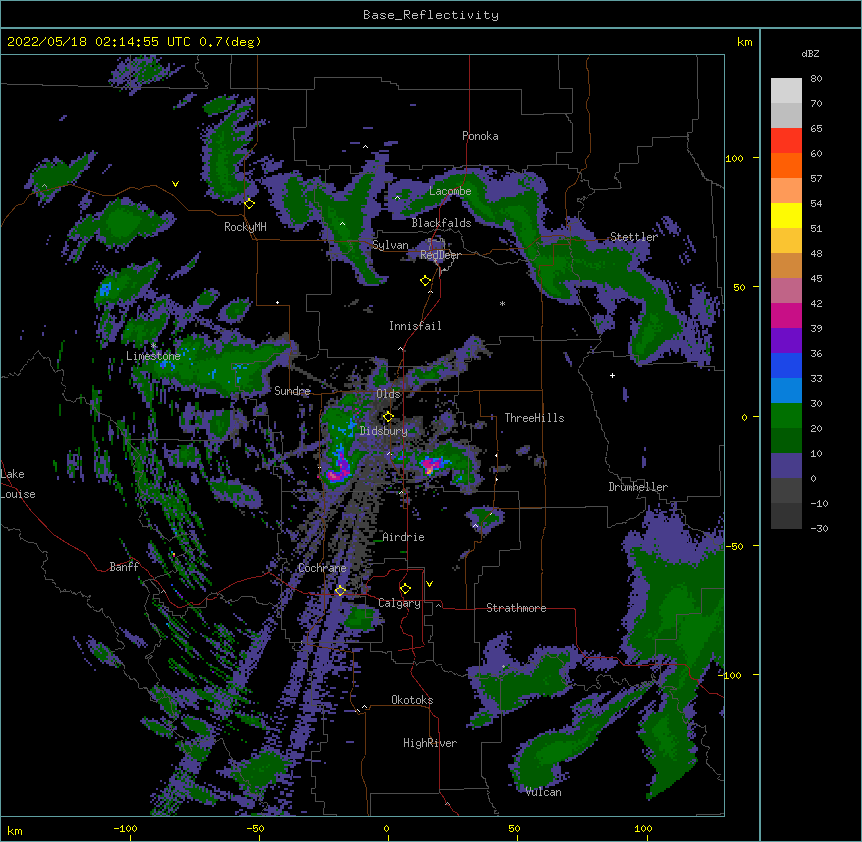Click the white plus marker west of Drumheller

point(612,375)
